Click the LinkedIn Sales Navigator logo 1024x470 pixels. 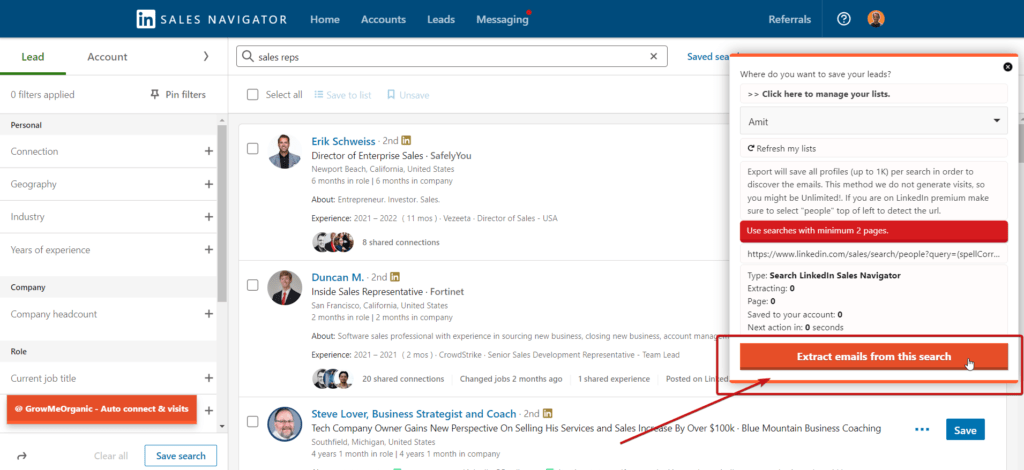[212, 19]
